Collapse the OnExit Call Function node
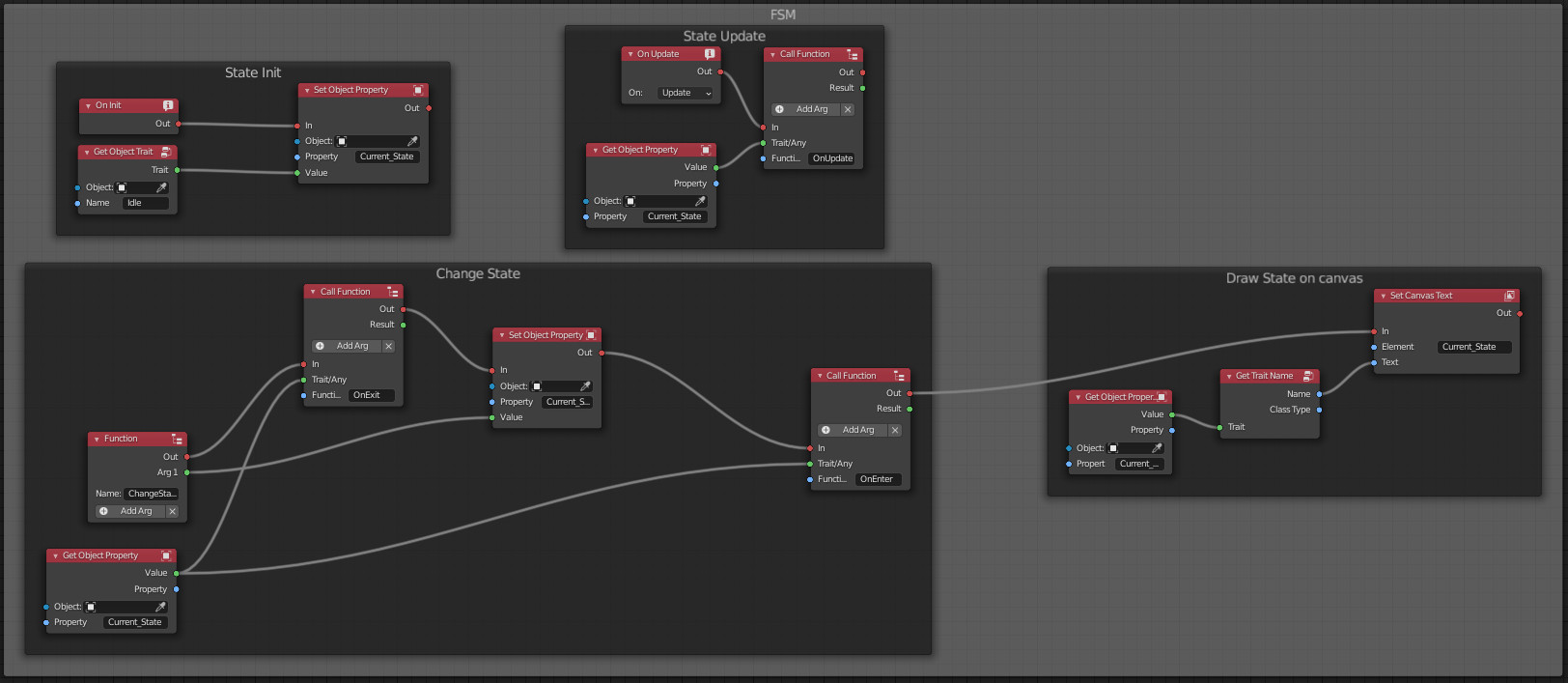1568x683 pixels. [313, 293]
